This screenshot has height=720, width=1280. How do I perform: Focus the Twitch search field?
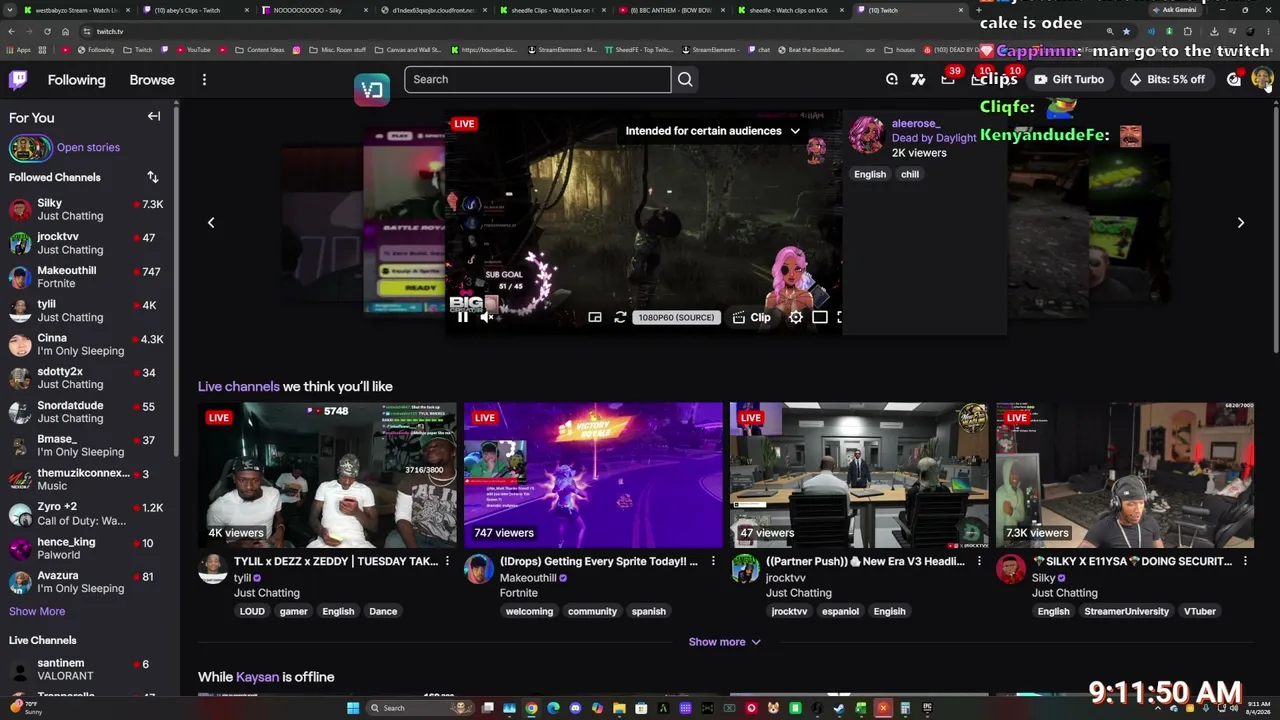point(538,79)
